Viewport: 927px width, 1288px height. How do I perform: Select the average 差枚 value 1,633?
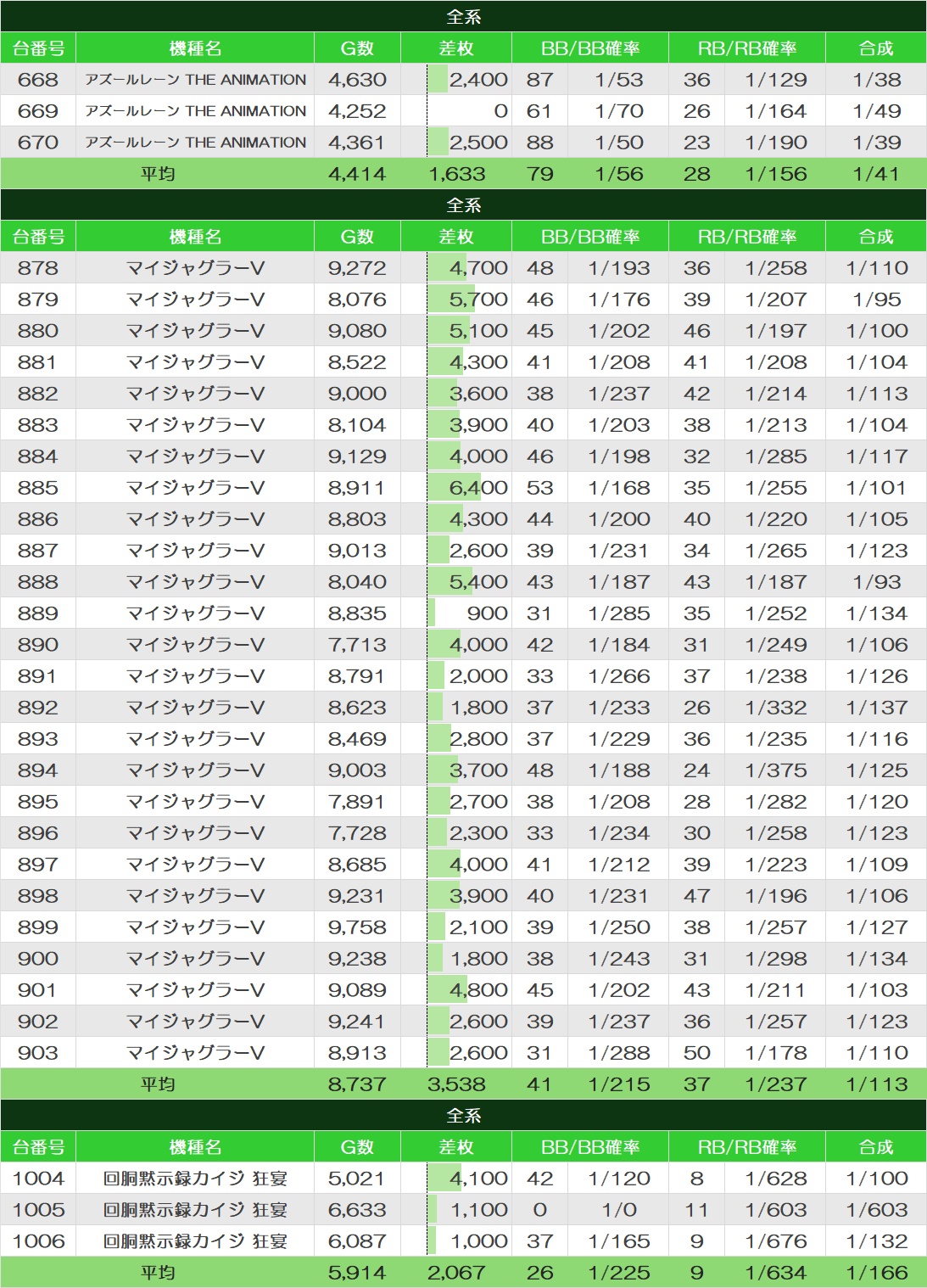point(456,174)
